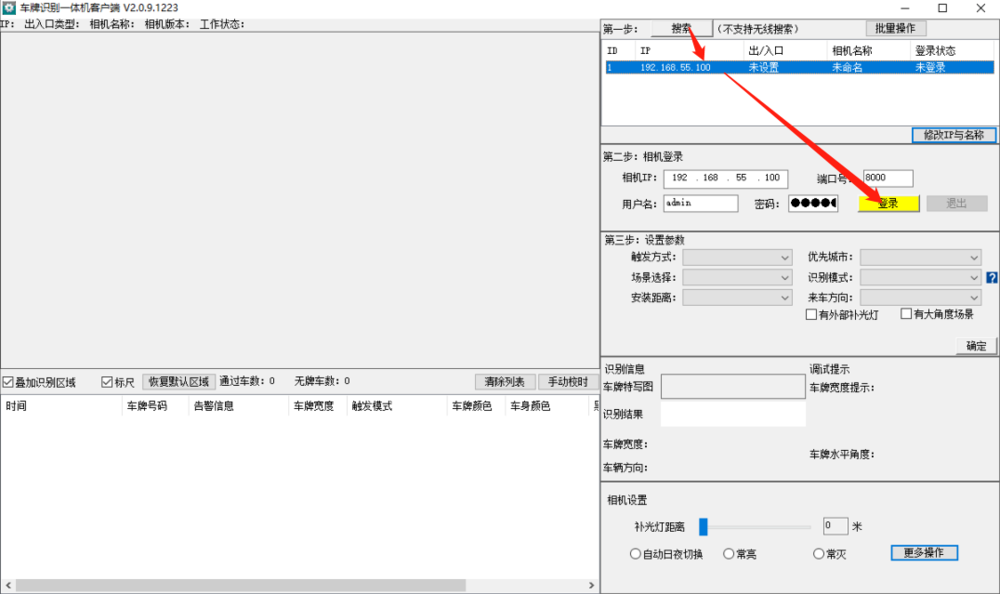Screen dimensions: 1000x594
Task: Click the 相机名称 column header in camera list
Action: click(x=869, y=50)
